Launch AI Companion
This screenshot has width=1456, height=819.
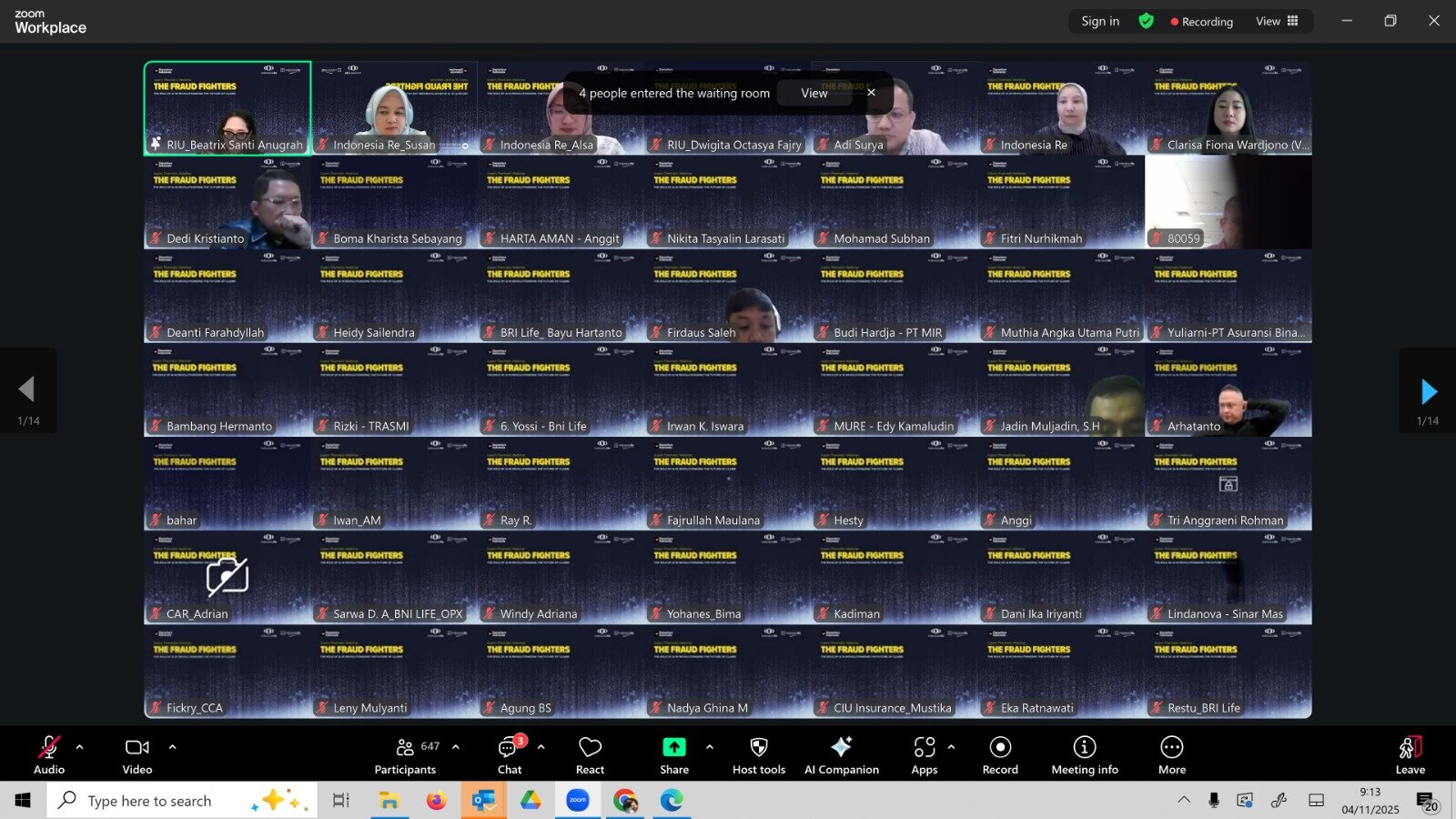tap(841, 755)
